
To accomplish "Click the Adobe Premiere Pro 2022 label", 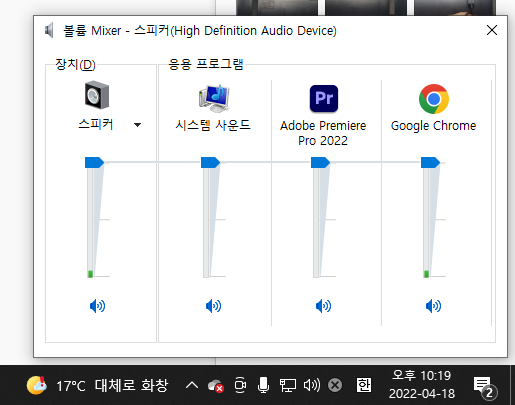I will click(323, 133).
